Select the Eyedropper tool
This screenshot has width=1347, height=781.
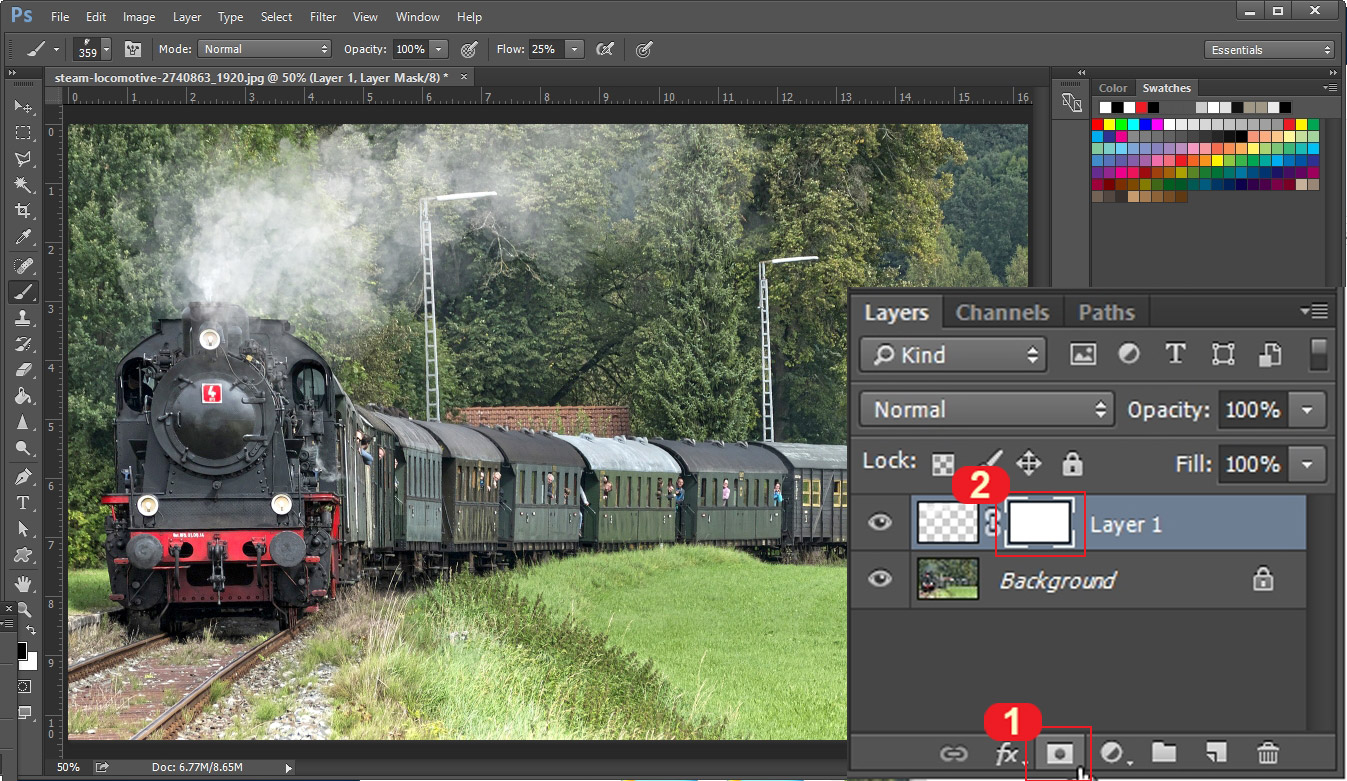pos(23,238)
